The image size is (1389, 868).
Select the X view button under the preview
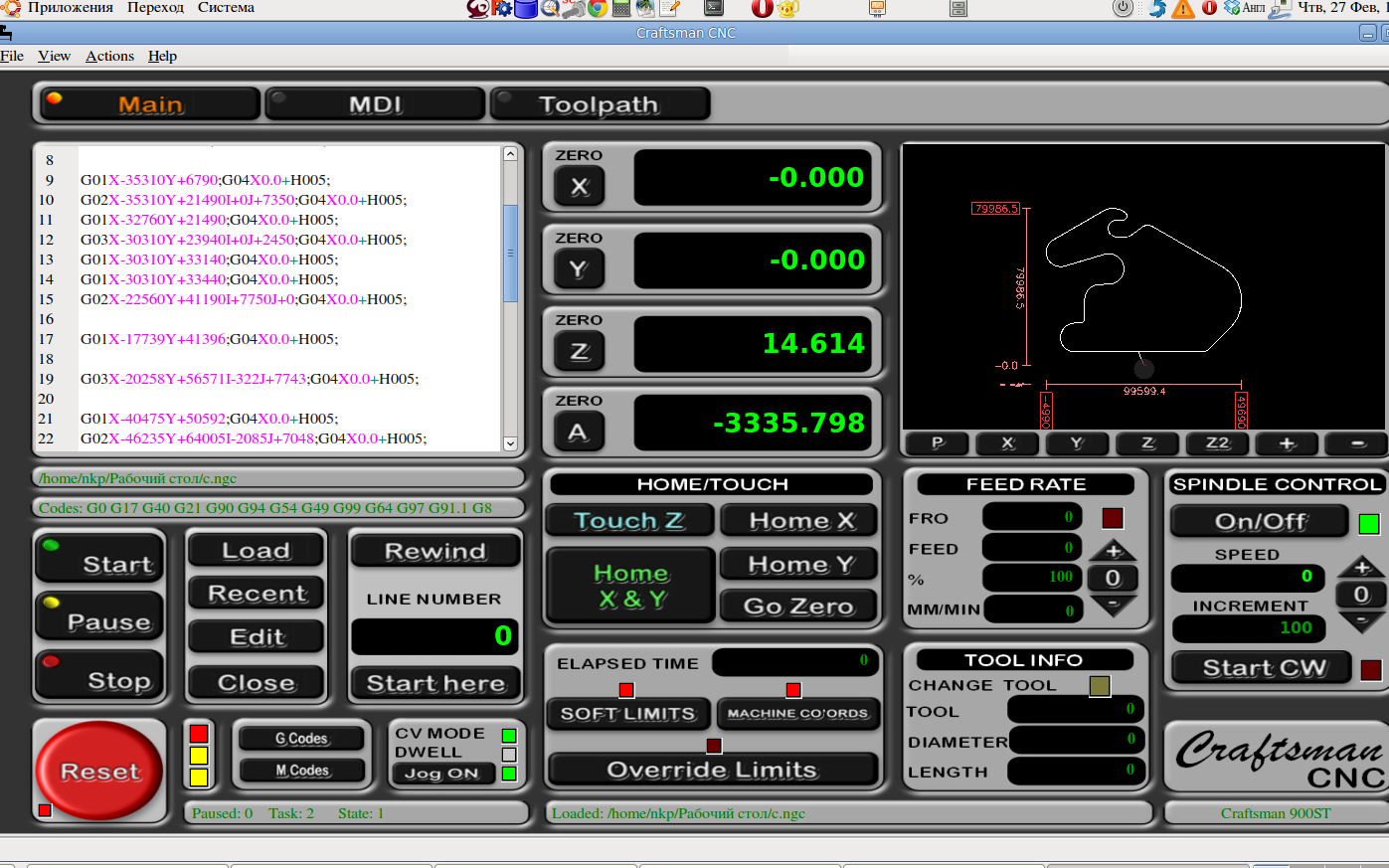[x=1007, y=443]
